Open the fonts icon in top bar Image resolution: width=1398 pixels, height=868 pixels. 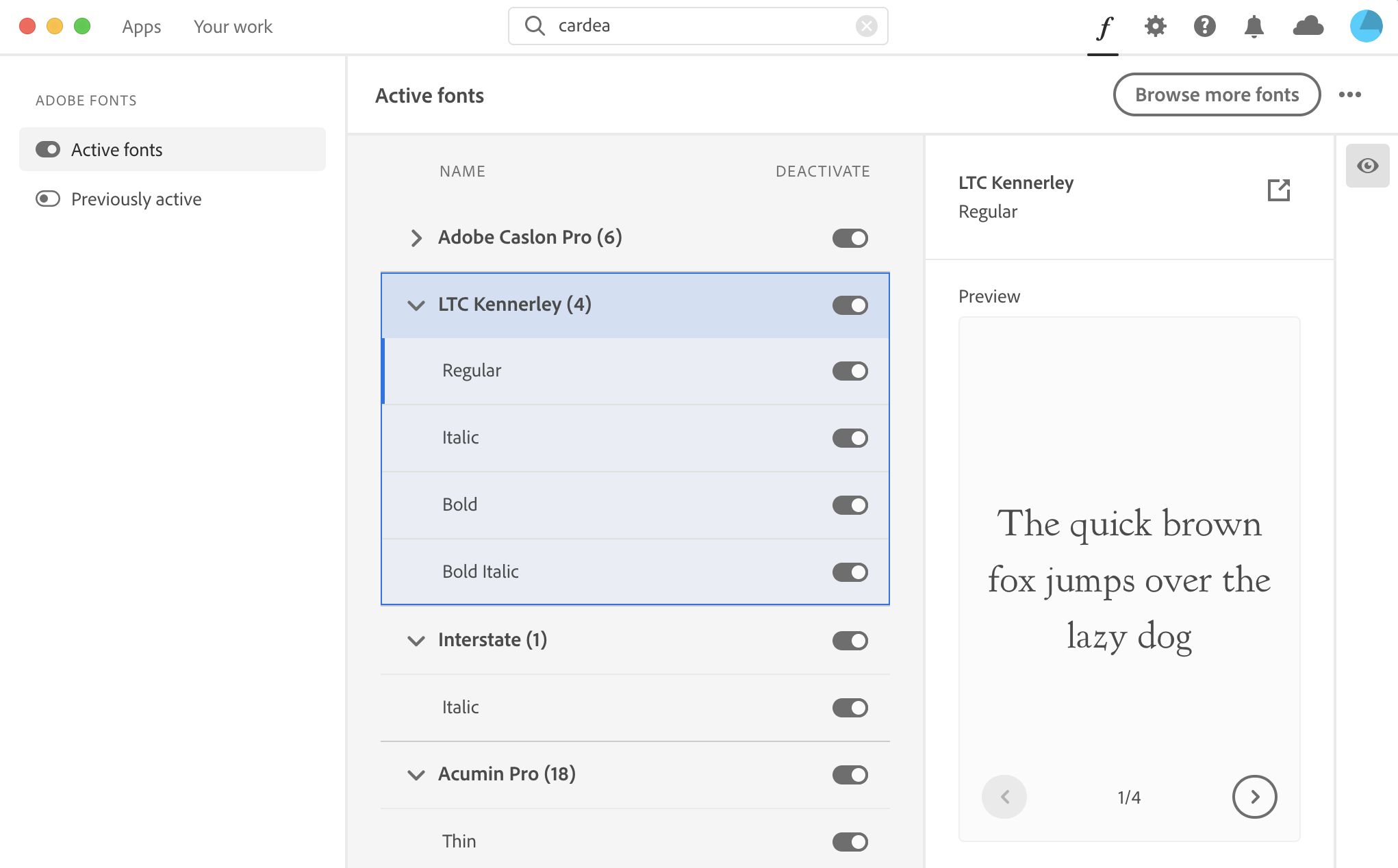pyautogui.click(x=1104, y=27)
